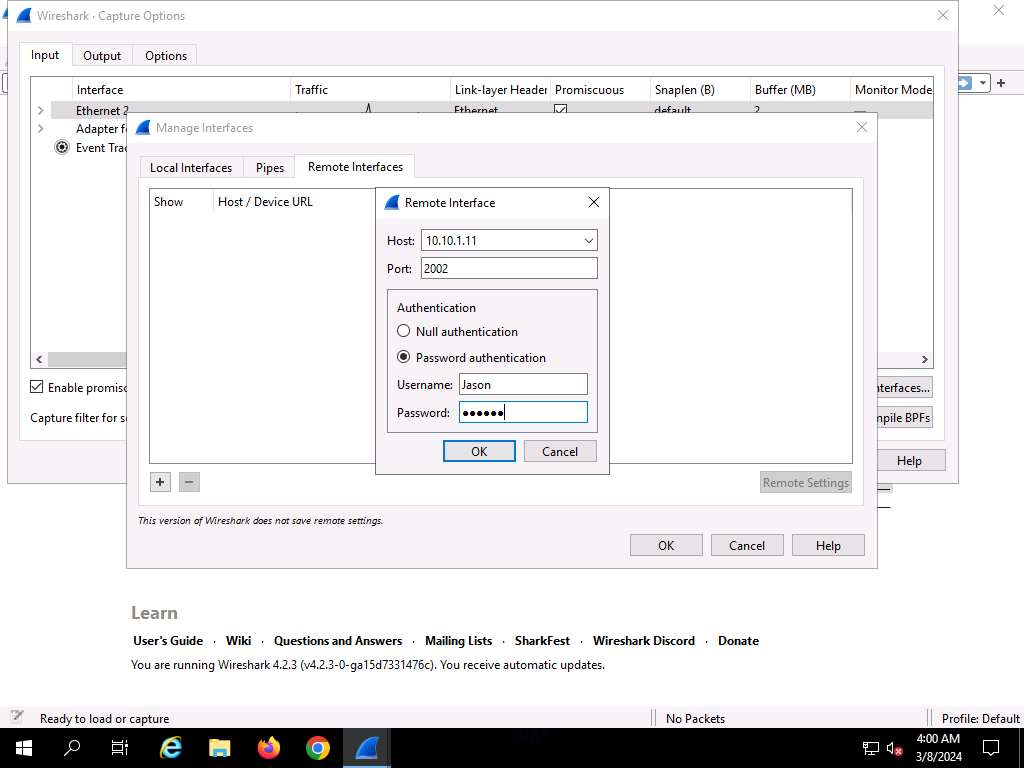The width and height of the screenshot is (1024, 768).
Task: Click the Username input field
Action: tap(522, 385)
